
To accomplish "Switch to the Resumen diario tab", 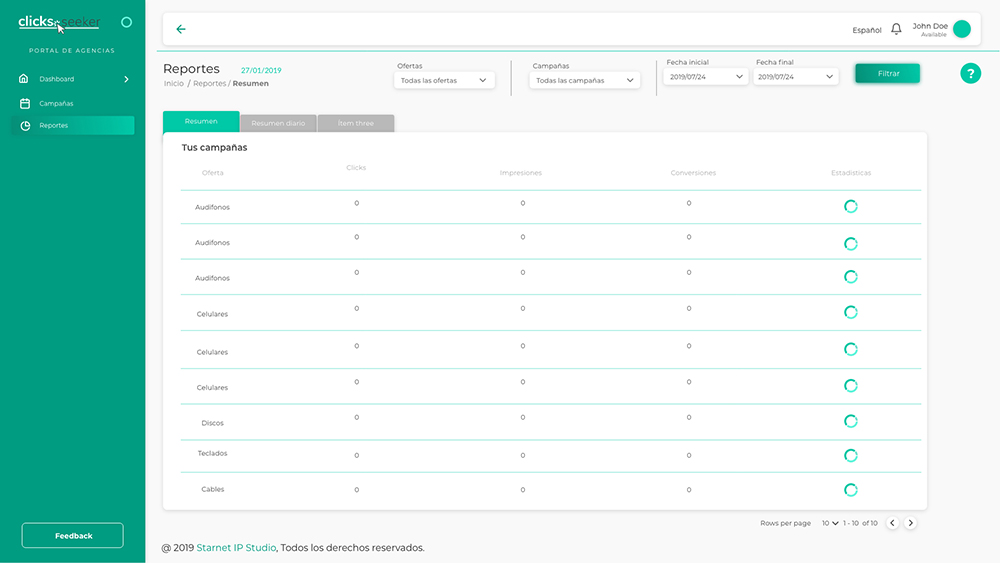I will [x=278, y=123].
